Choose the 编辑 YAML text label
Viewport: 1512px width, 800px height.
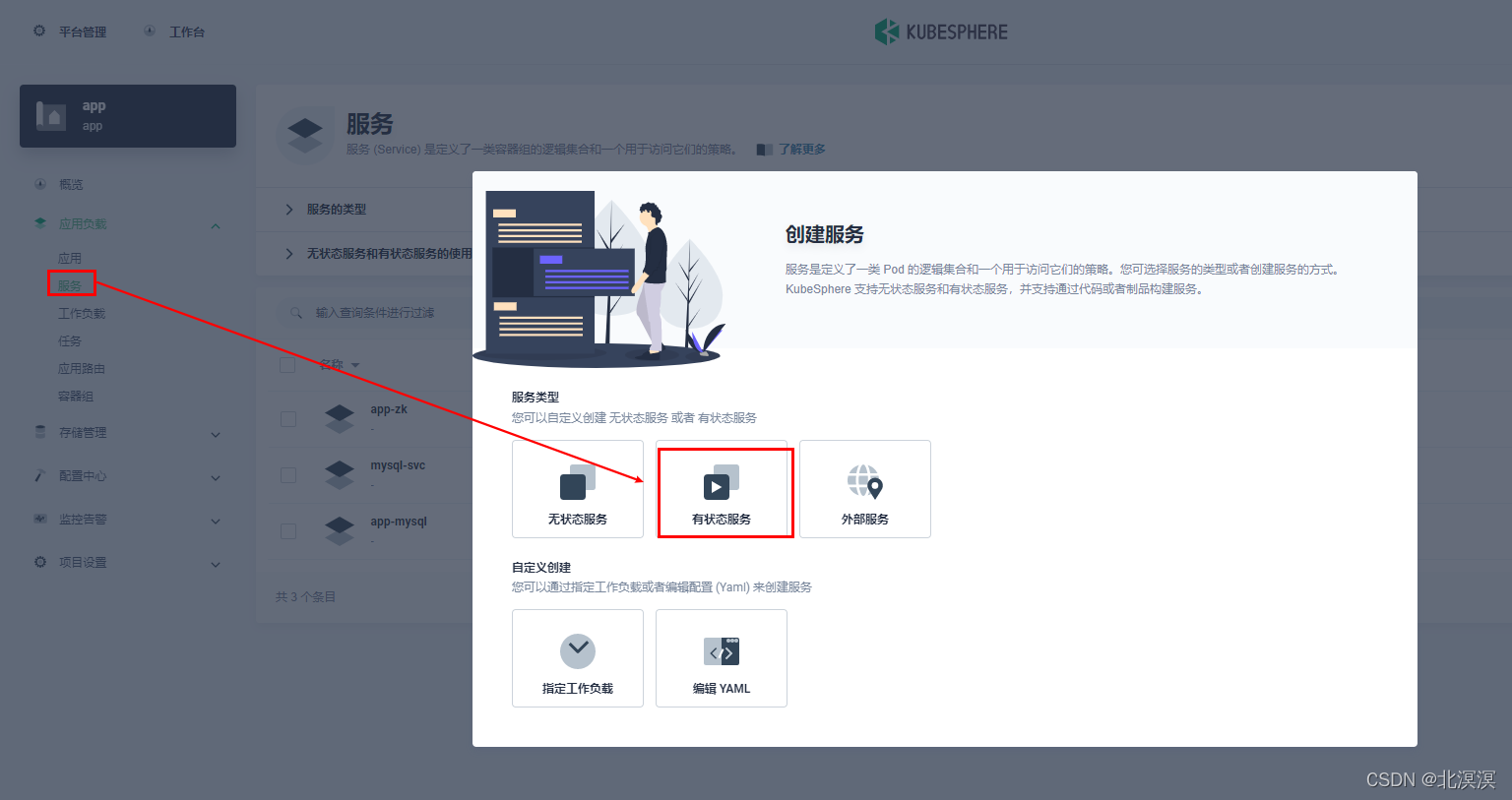722,689
